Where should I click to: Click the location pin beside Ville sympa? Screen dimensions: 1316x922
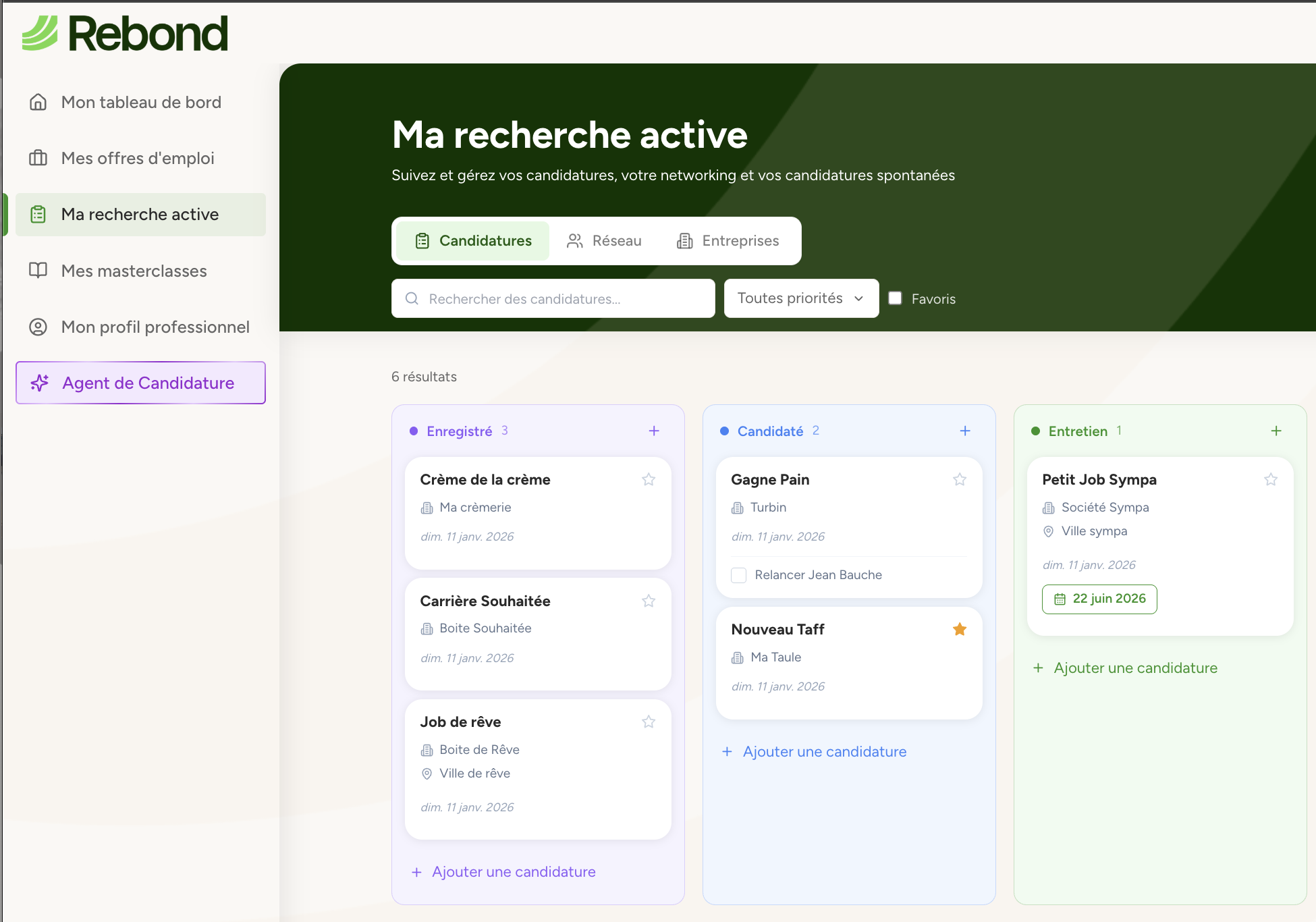click(x=1049, y=531)
